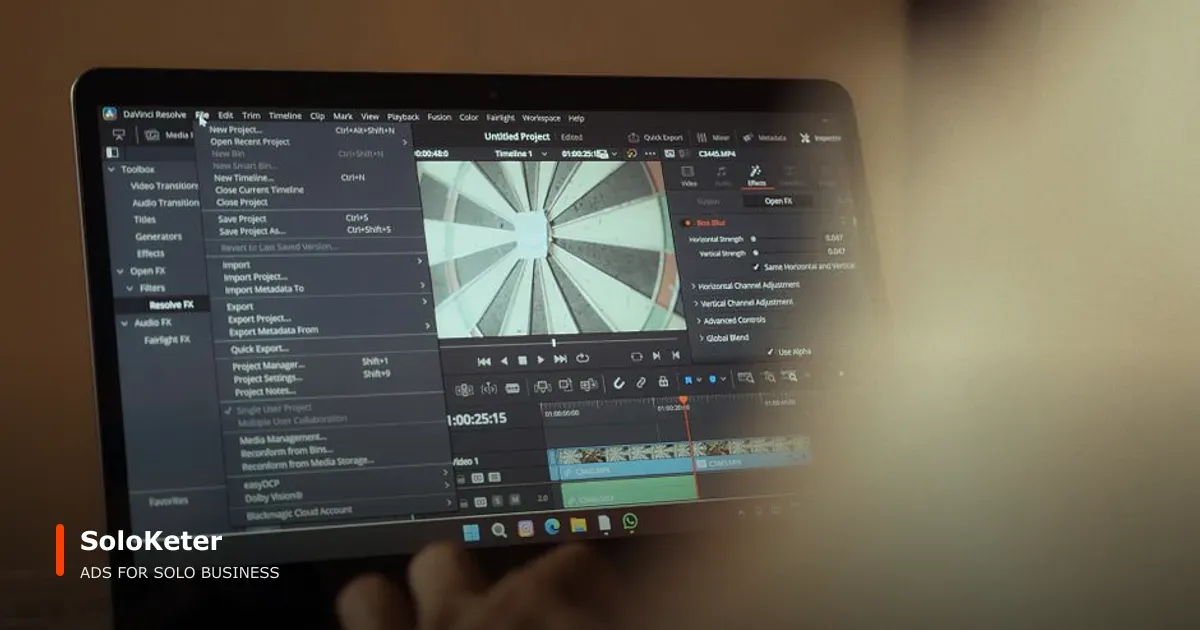Mute the audio track with M button

pos(513,500)
